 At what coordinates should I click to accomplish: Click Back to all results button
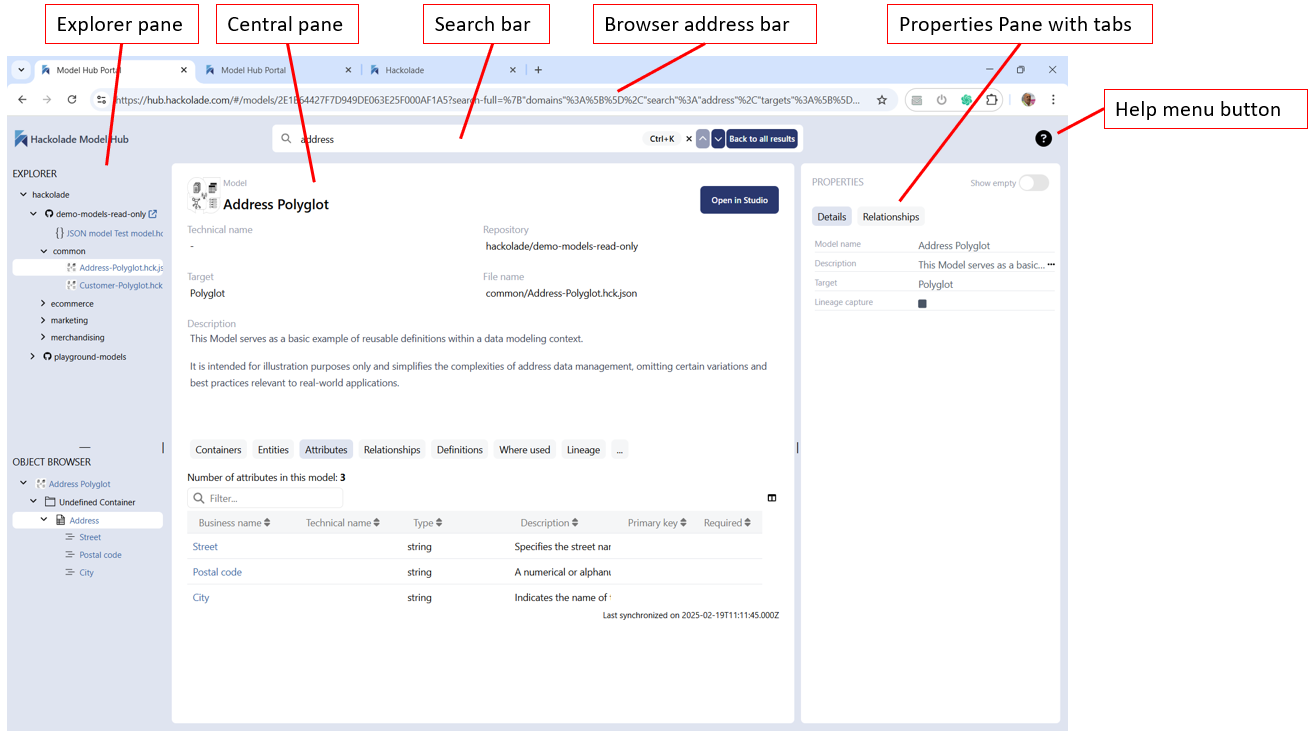[x=762, y=139]
